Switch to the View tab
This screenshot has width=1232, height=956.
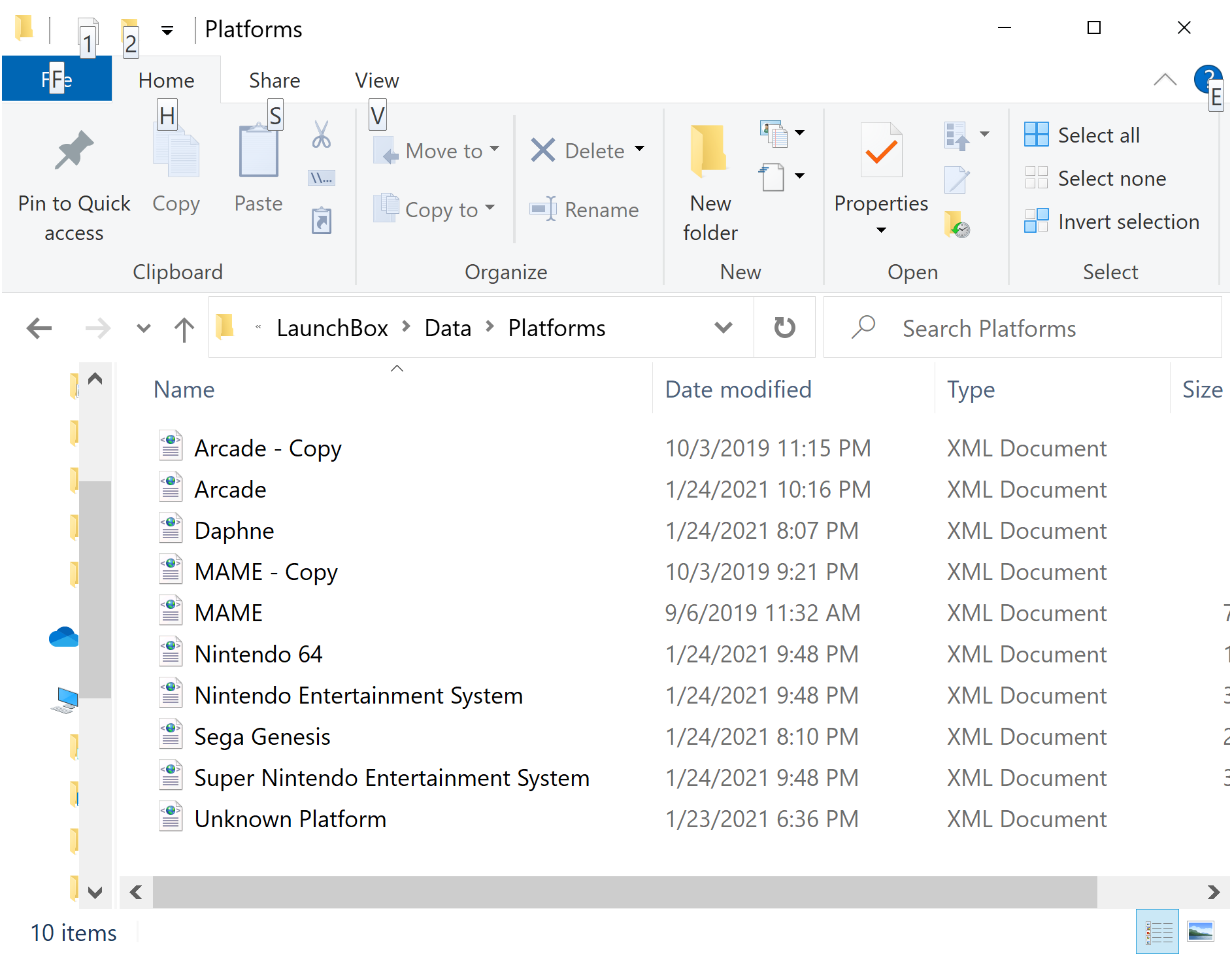tap(376, 80)
